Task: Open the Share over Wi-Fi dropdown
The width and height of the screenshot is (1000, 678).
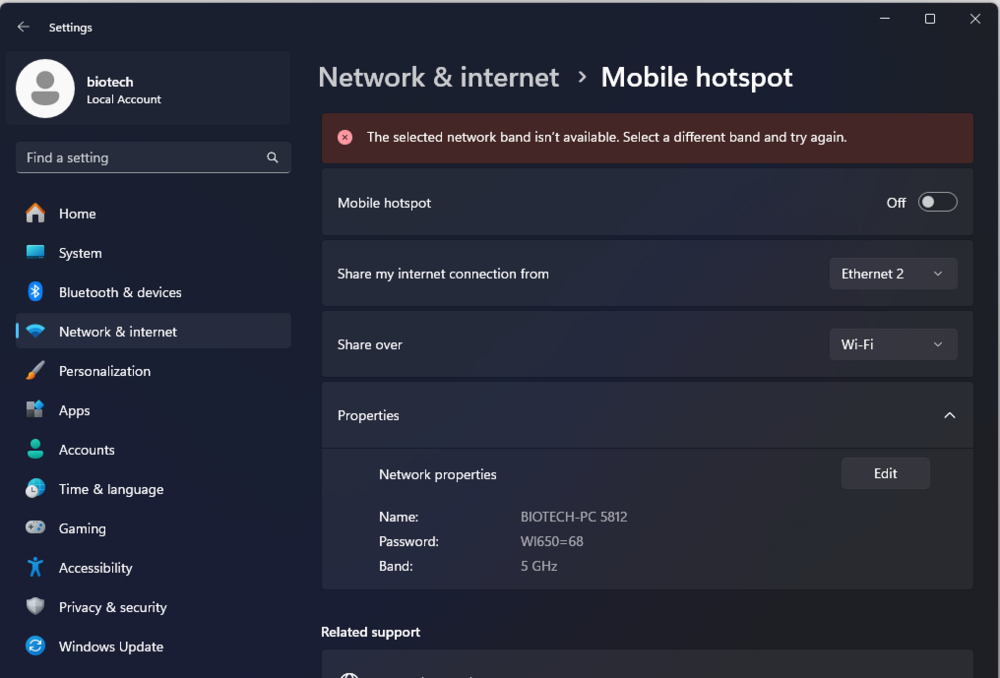Action: (893, 344)
